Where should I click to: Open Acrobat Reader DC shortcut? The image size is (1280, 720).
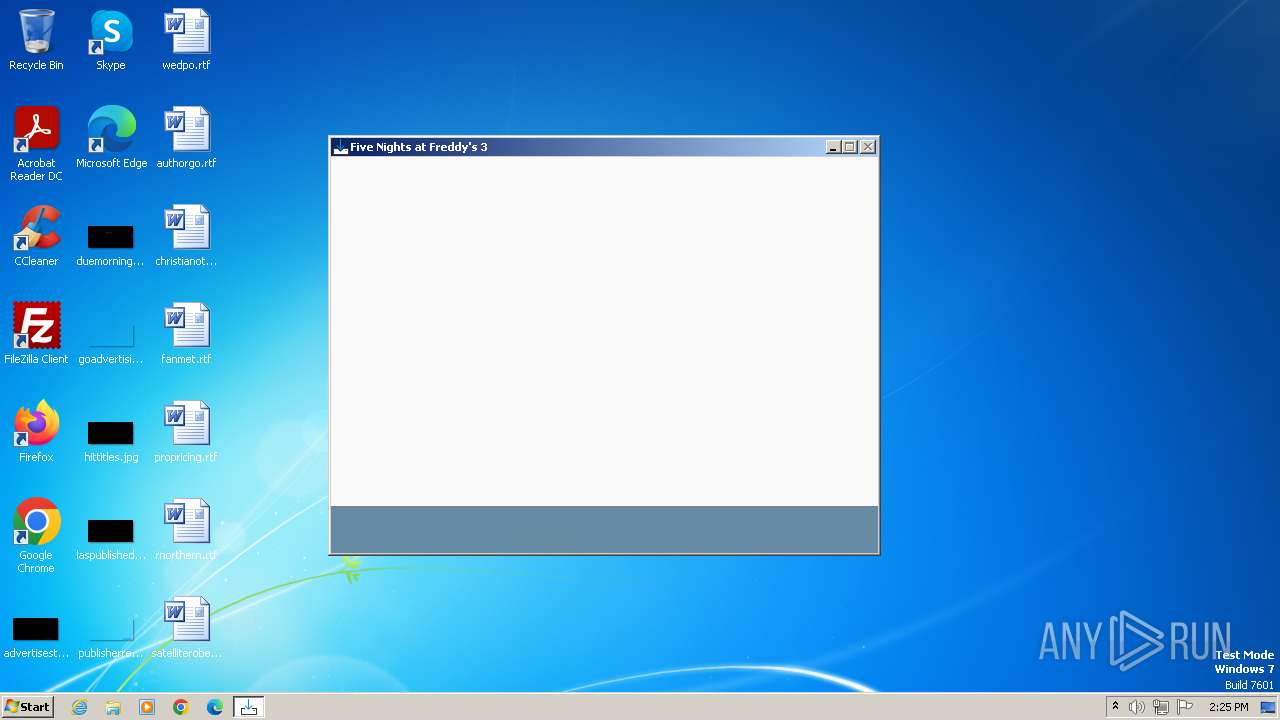36,143
